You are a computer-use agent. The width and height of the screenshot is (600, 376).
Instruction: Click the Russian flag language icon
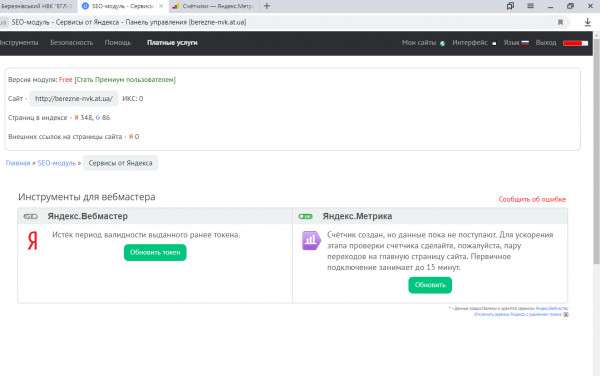tap(525, 43)
